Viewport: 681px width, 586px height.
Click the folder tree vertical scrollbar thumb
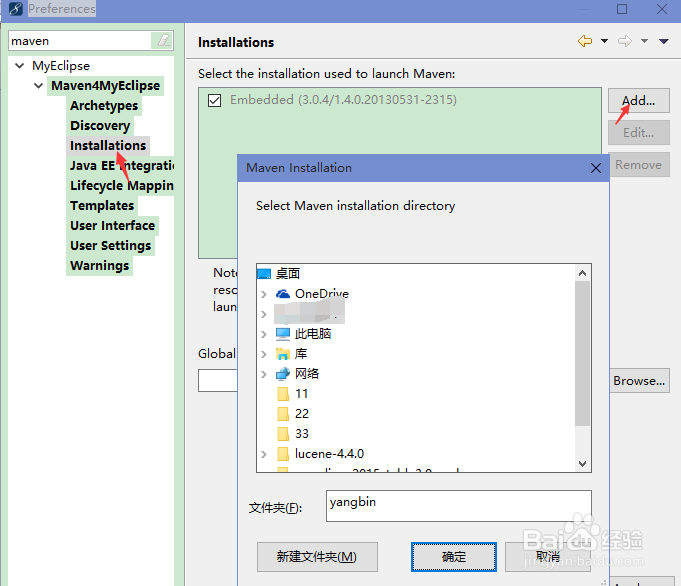(582, 354)
